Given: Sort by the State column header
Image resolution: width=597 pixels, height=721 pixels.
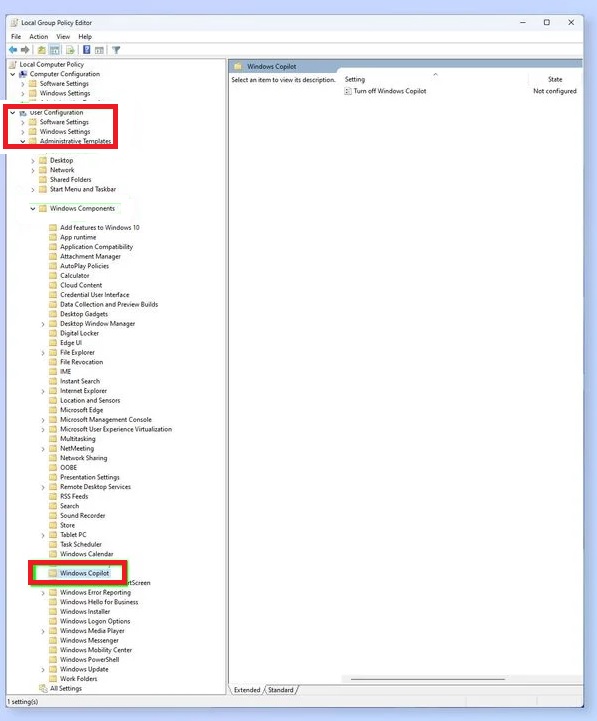Looking at the screenshot, I should click(555, 79).
